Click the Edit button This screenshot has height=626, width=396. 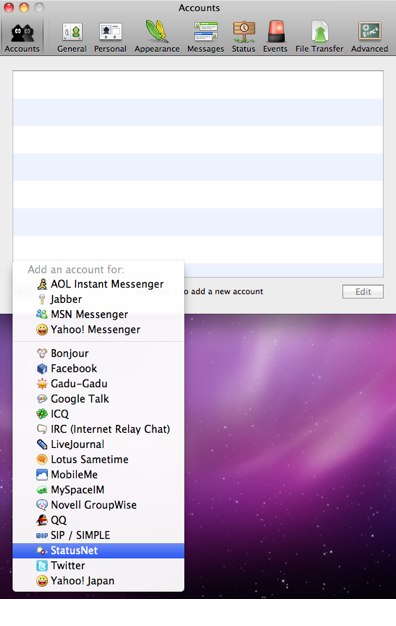click(x=363, y=292)
